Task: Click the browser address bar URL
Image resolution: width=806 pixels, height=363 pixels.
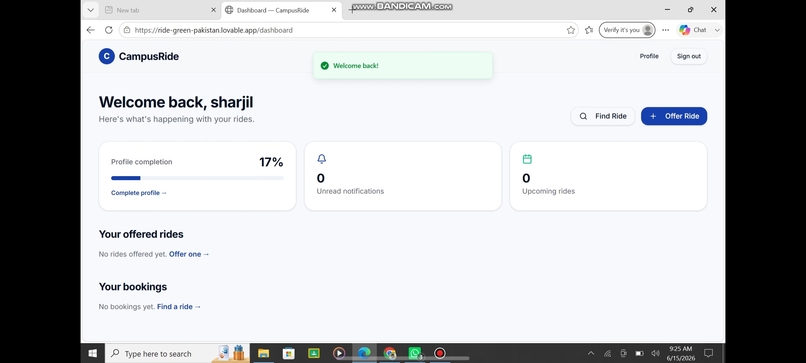Action: click(x=213, y=30)
